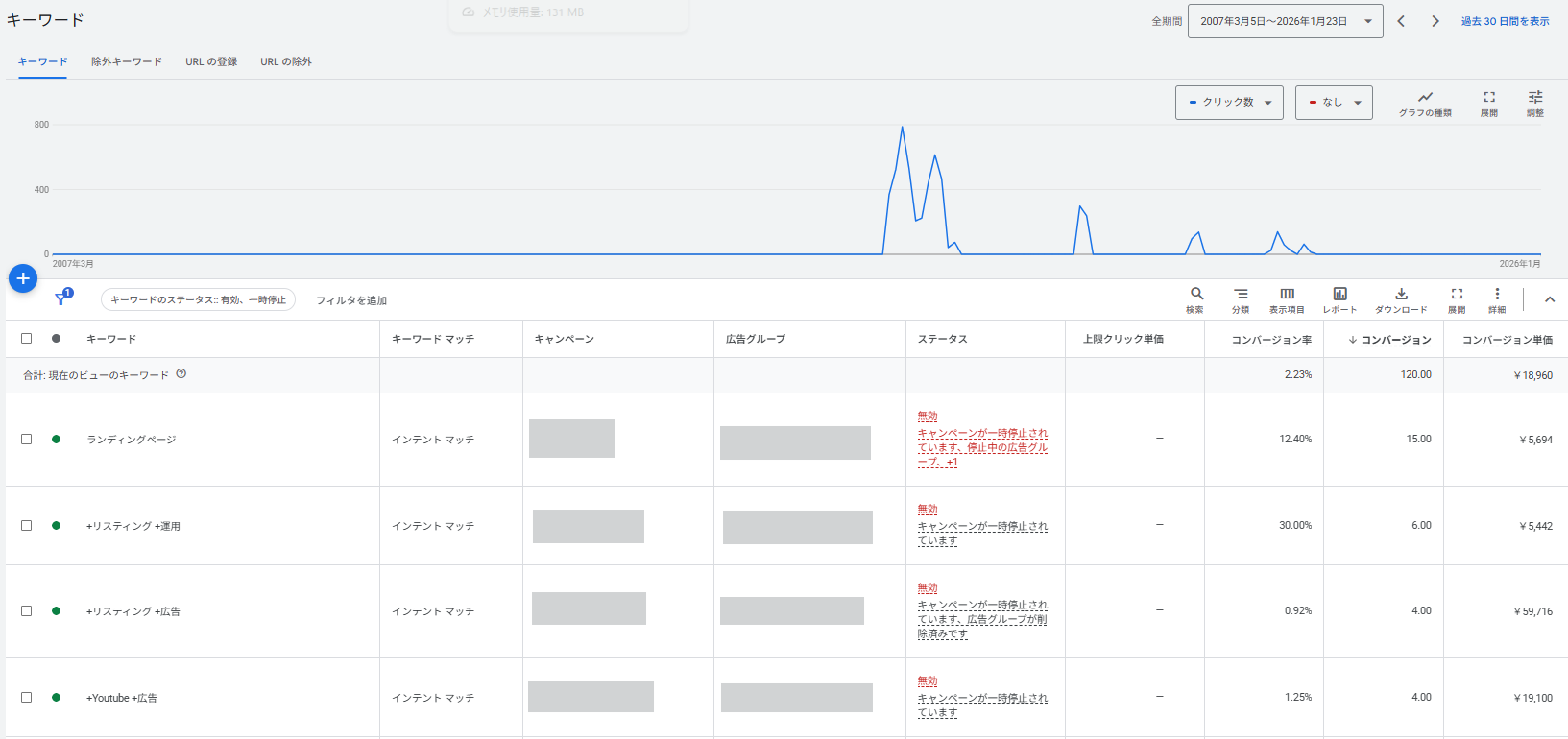Click the search (検索) icon in table toolbar
This screenshot has height=739, width=1568.
pos(1195,295)
